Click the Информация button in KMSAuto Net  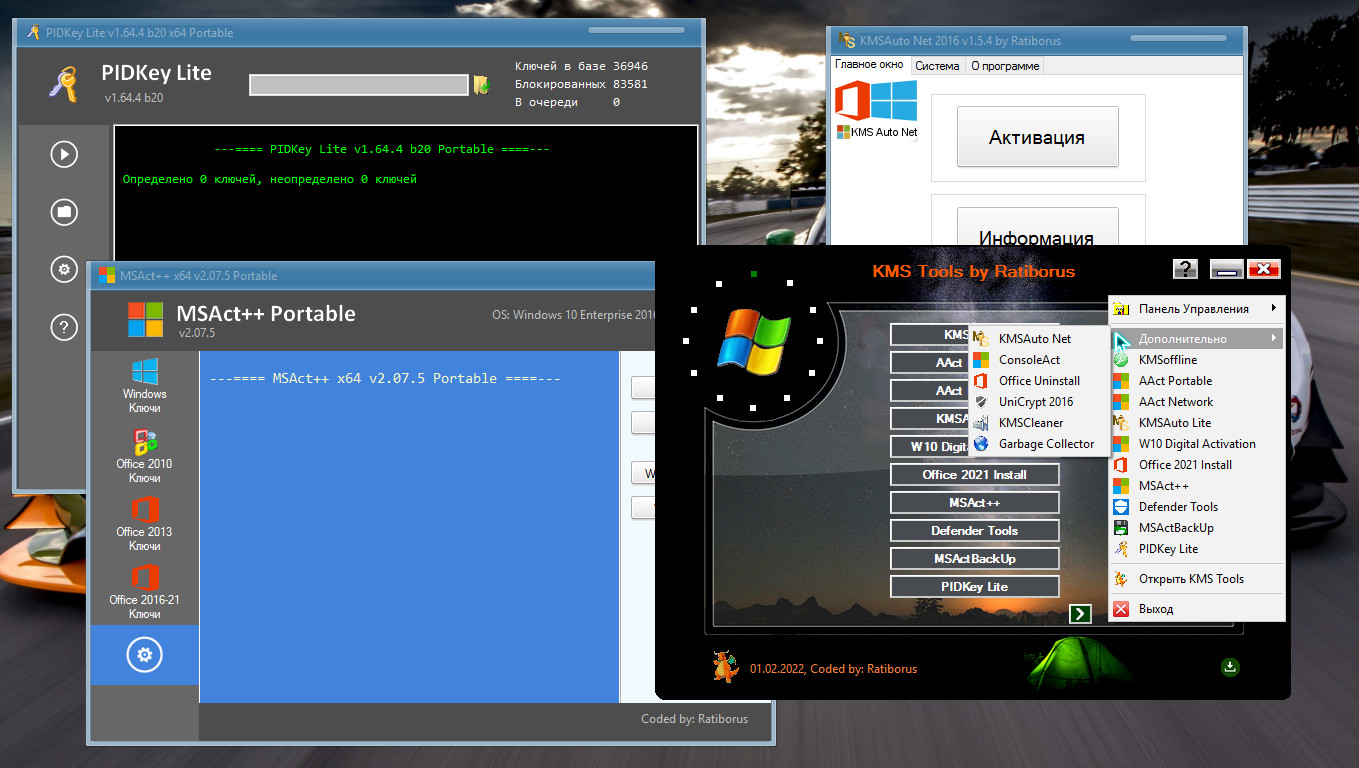(x=1037, y=228)
